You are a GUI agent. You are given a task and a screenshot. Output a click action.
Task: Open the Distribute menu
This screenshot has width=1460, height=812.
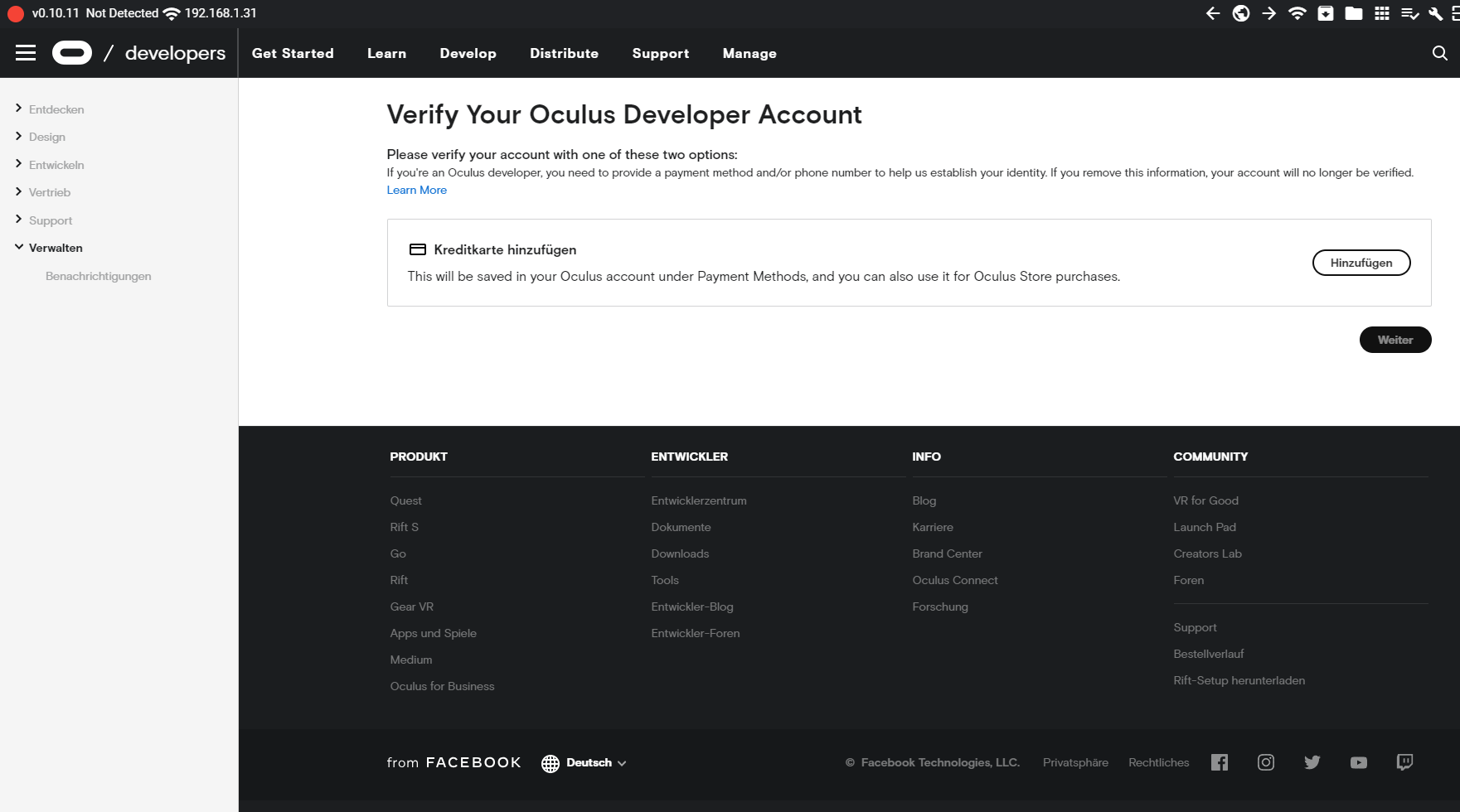[565, 53]
